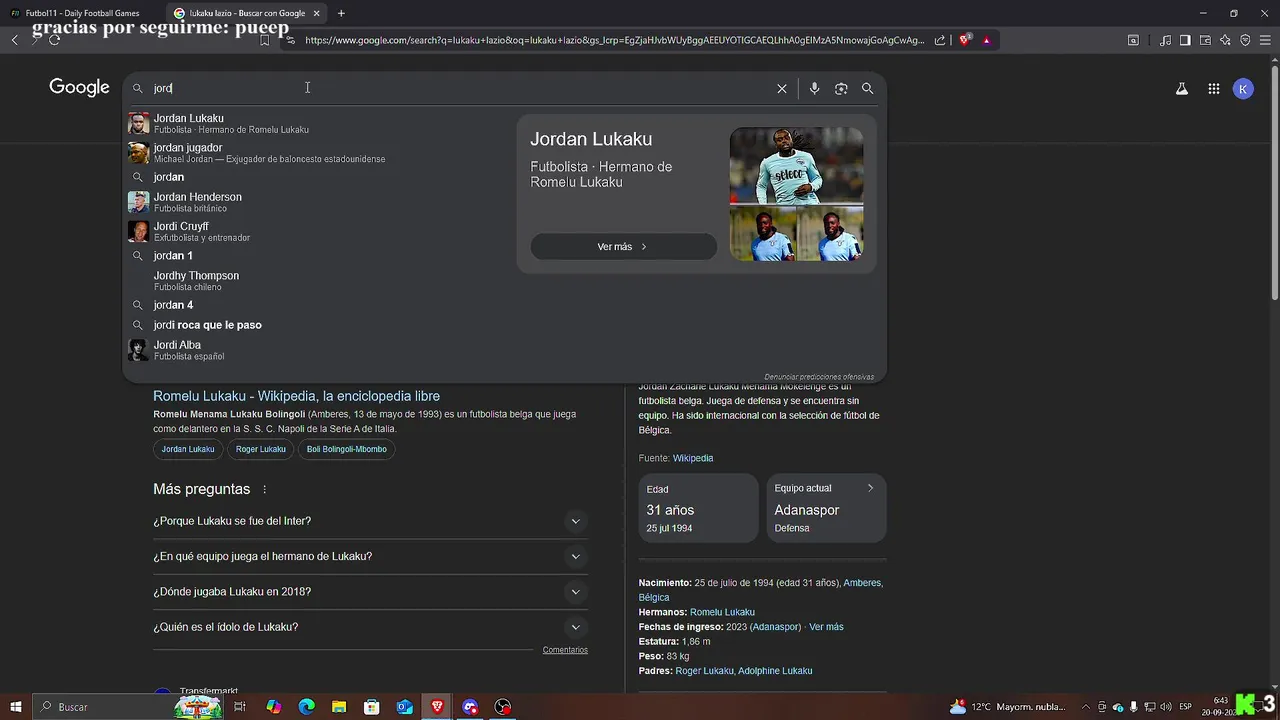This screenshot has height=720, width=1280.
Task: Clear the Google search box text
Action: pos(782,88)
